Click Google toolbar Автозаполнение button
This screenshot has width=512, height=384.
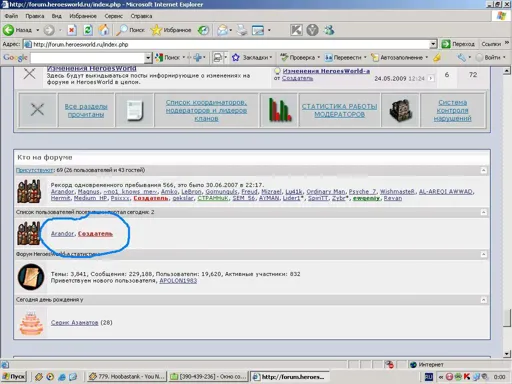coord(397,57)
